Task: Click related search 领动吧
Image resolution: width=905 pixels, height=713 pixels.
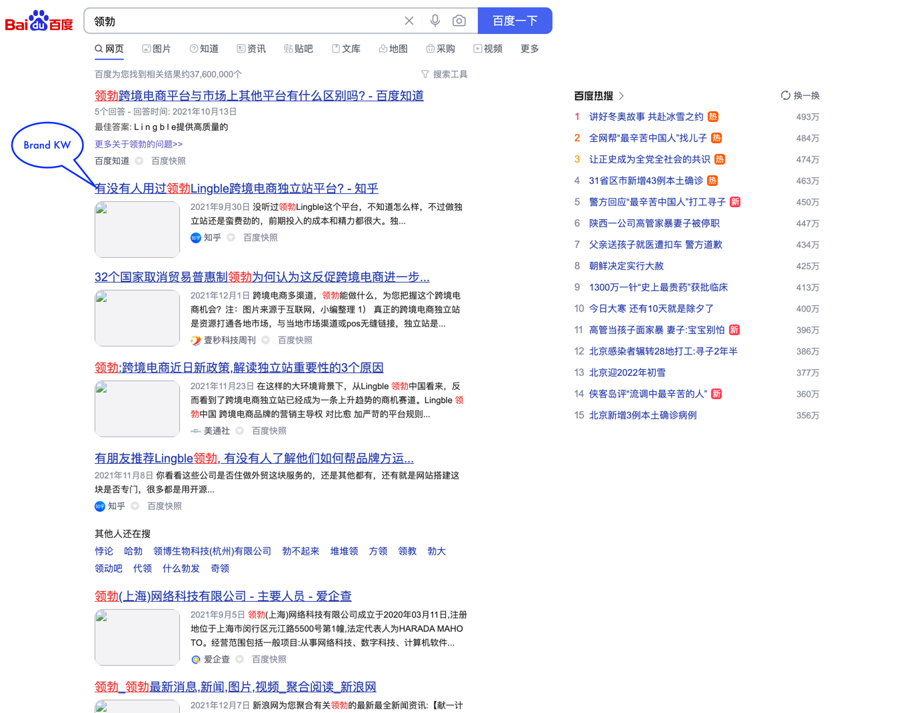Action: 109,569
